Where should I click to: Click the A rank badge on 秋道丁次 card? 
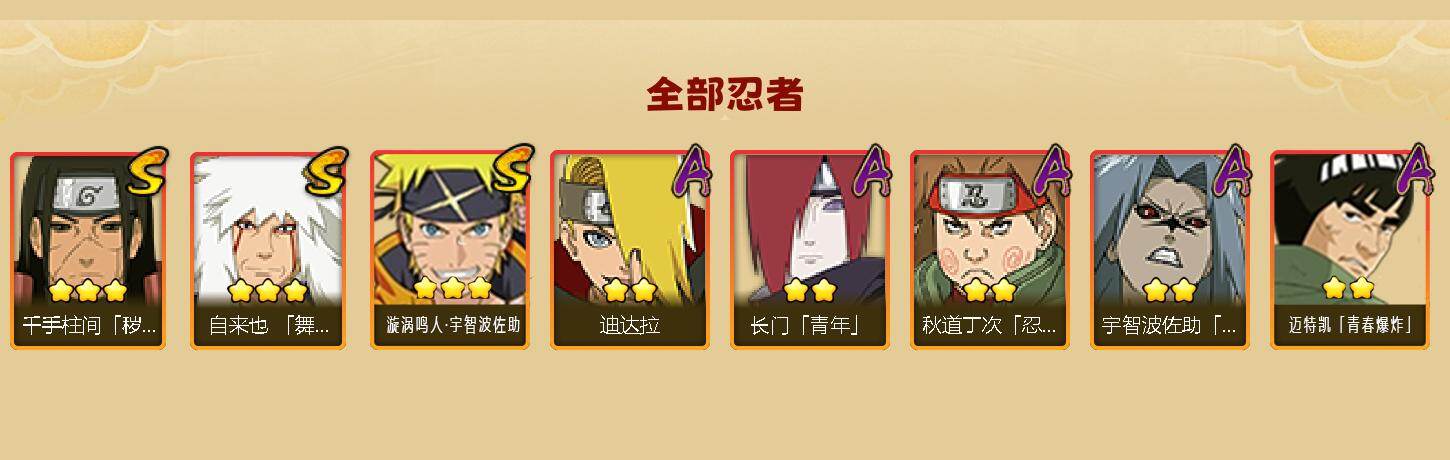(x=1051, y=171)
